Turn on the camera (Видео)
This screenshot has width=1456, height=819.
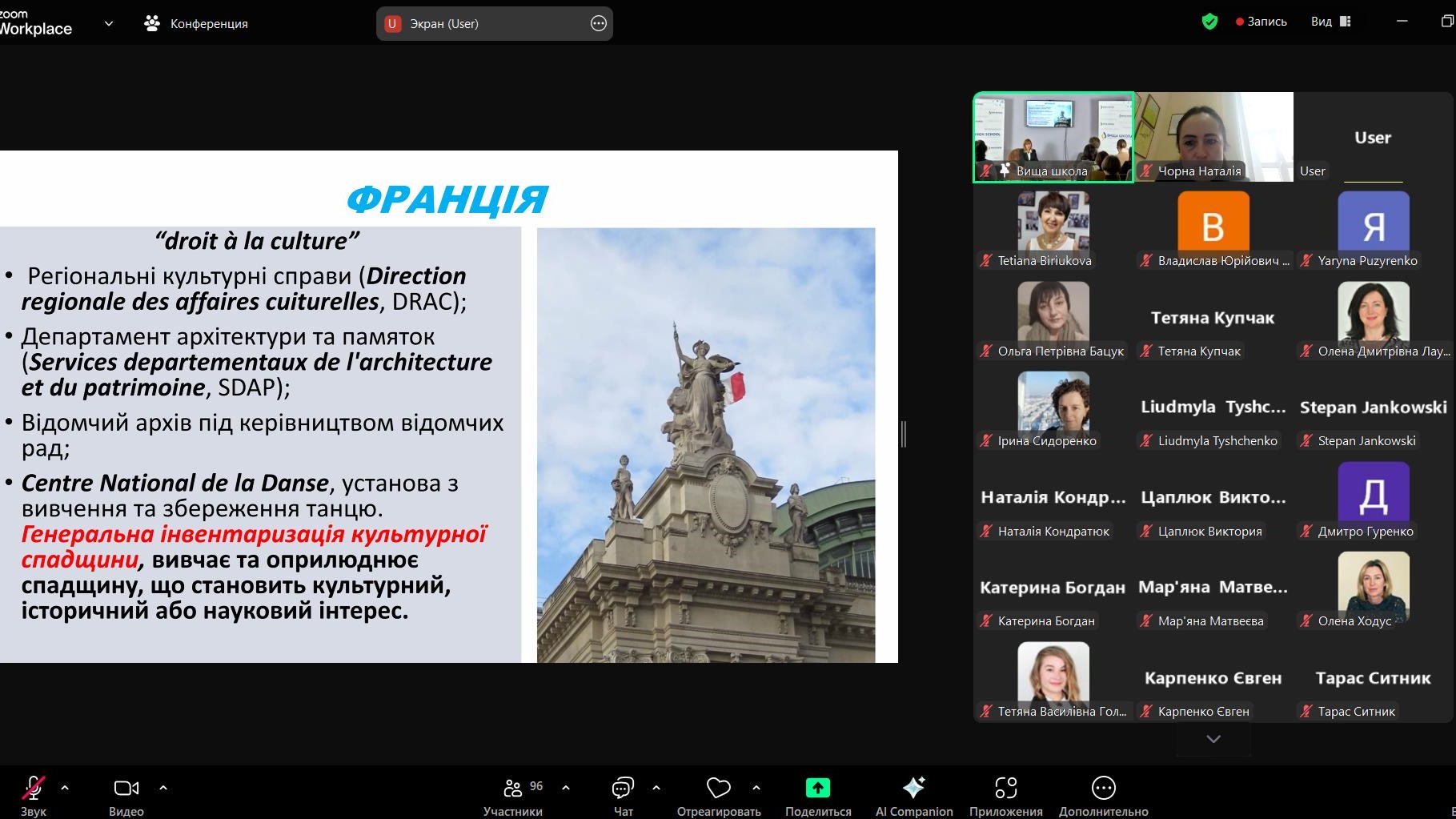(x=126, y=789)
